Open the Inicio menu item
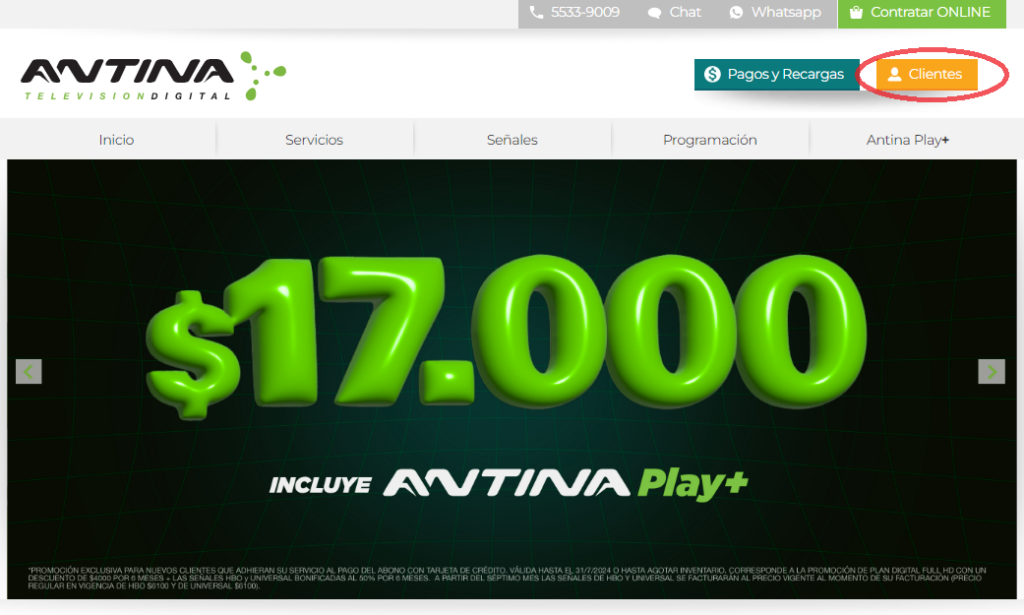This screenshot has height=615, width=1024. (x=116, y=140)
